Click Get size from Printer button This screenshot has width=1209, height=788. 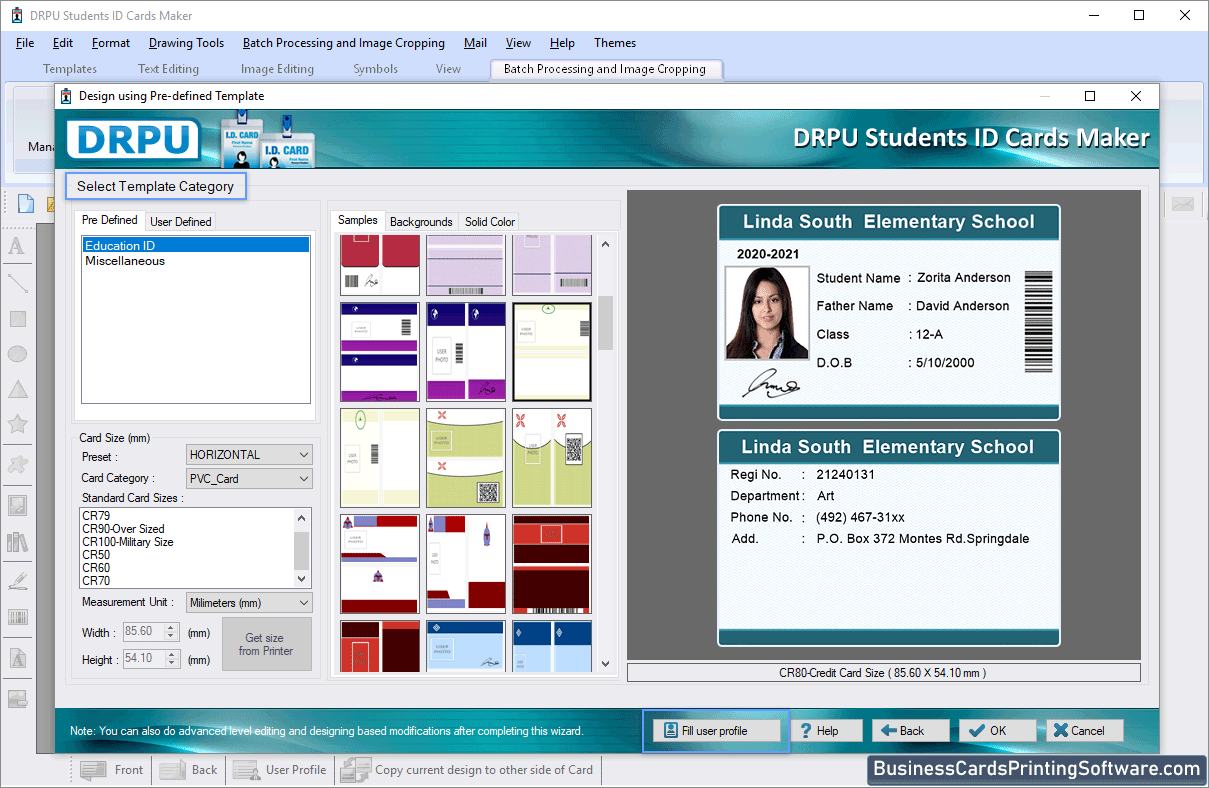click(266, 644)
